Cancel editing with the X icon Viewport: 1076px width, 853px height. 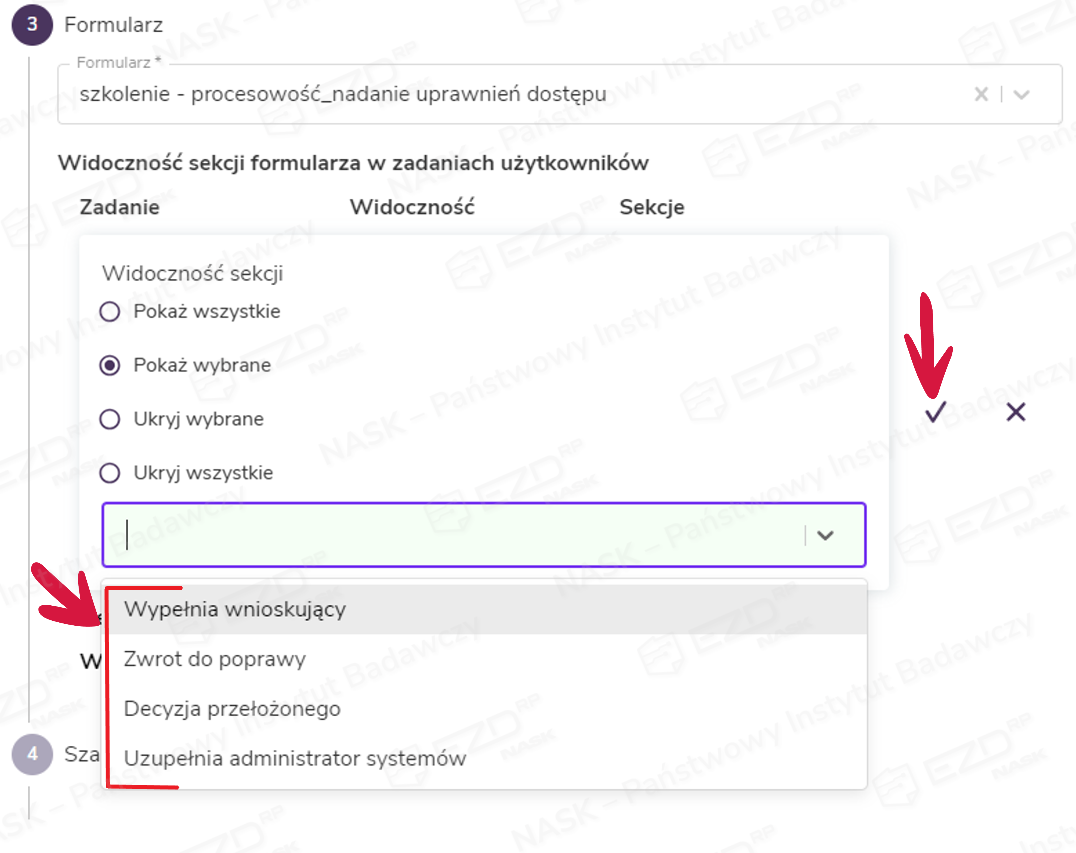[x=1016, y=412]
